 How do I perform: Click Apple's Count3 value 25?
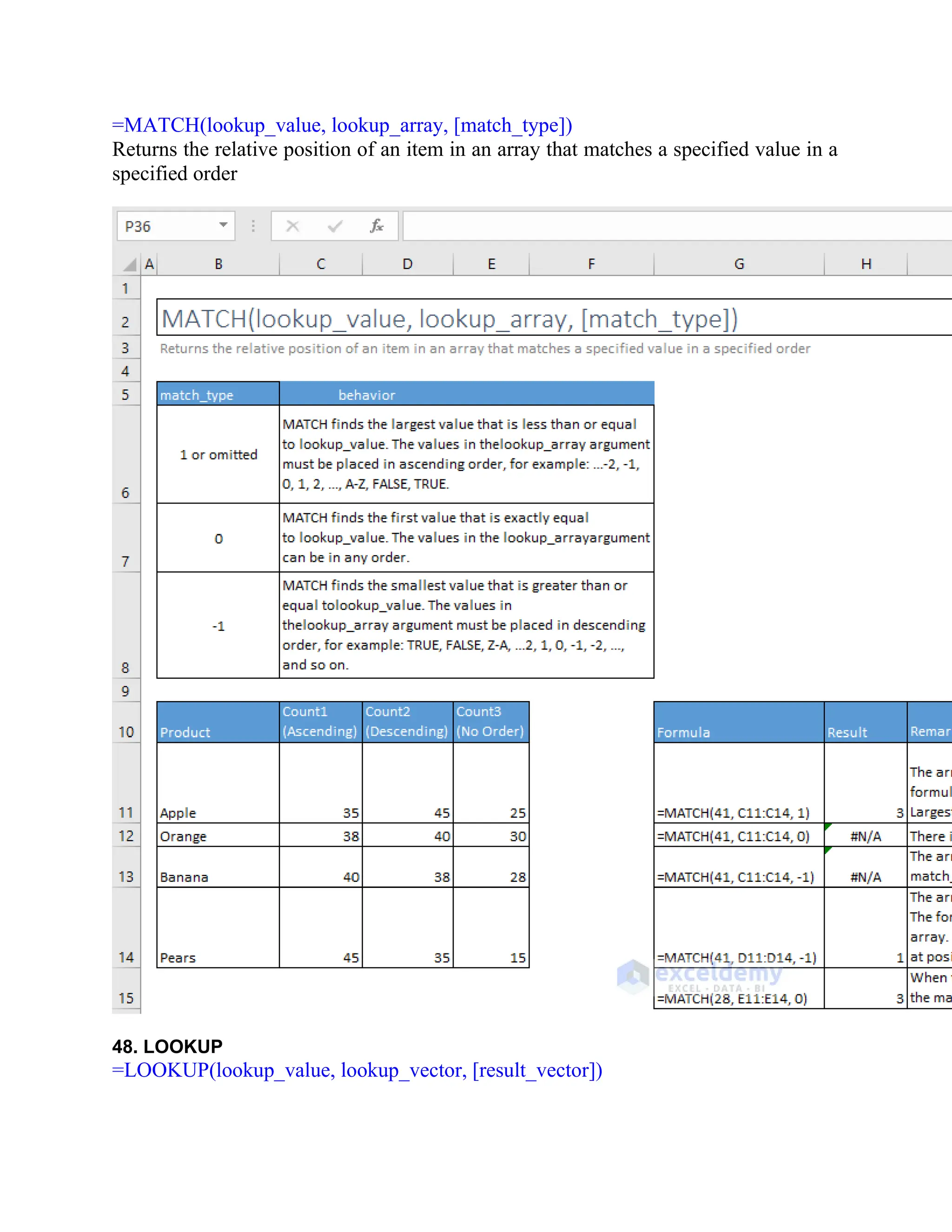tap(491, 783)
